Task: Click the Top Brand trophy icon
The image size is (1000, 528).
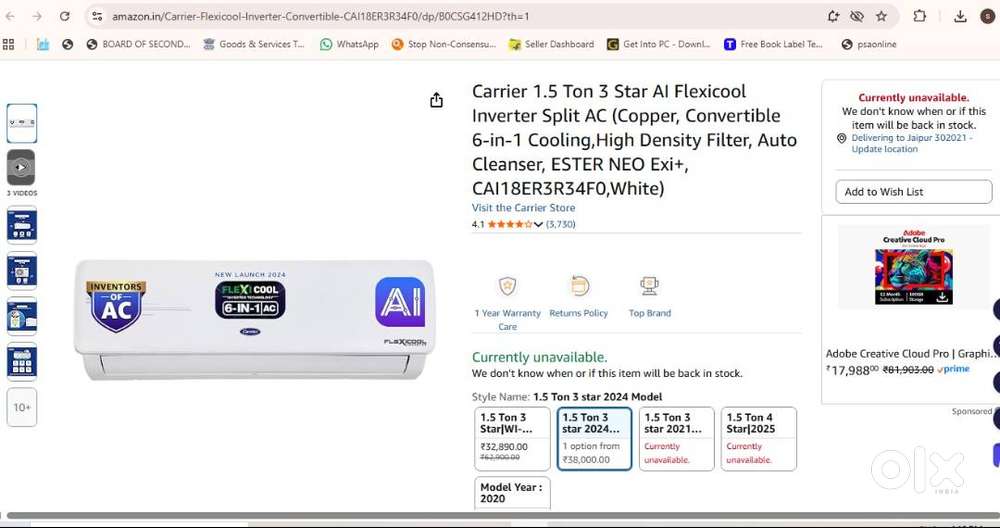Action: coord(650,287)
